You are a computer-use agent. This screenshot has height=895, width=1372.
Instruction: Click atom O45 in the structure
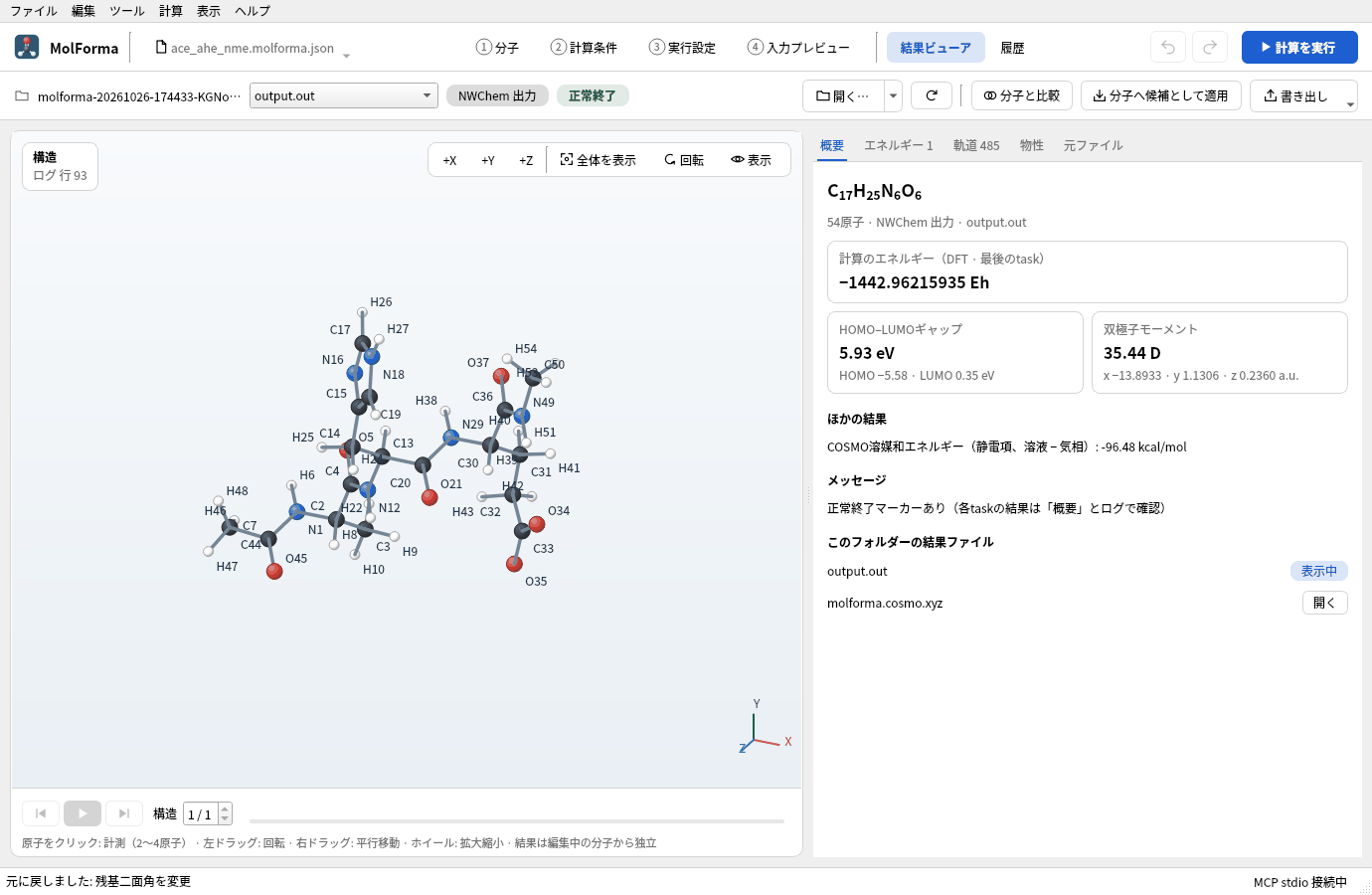pyautogui.click(x=274, y=571)
